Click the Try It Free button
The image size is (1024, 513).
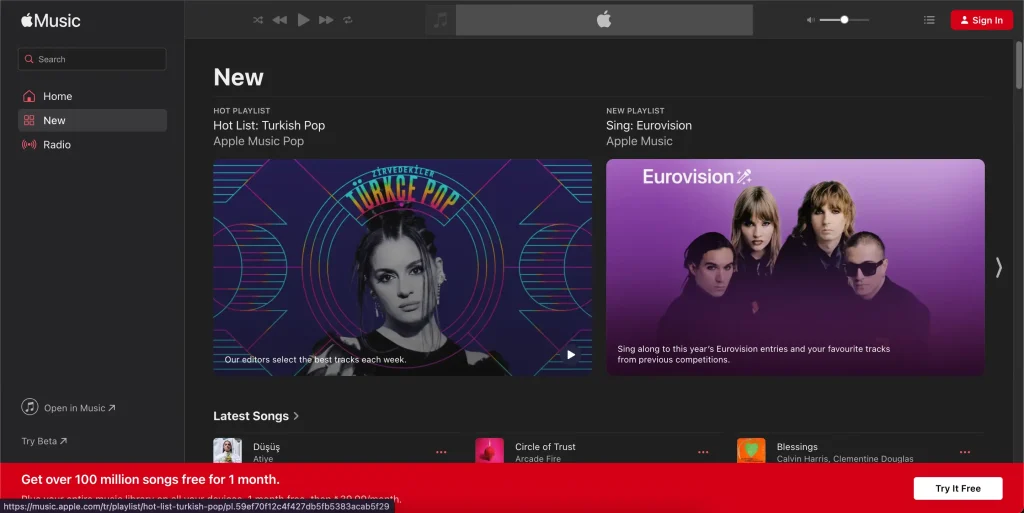point(958,488)
